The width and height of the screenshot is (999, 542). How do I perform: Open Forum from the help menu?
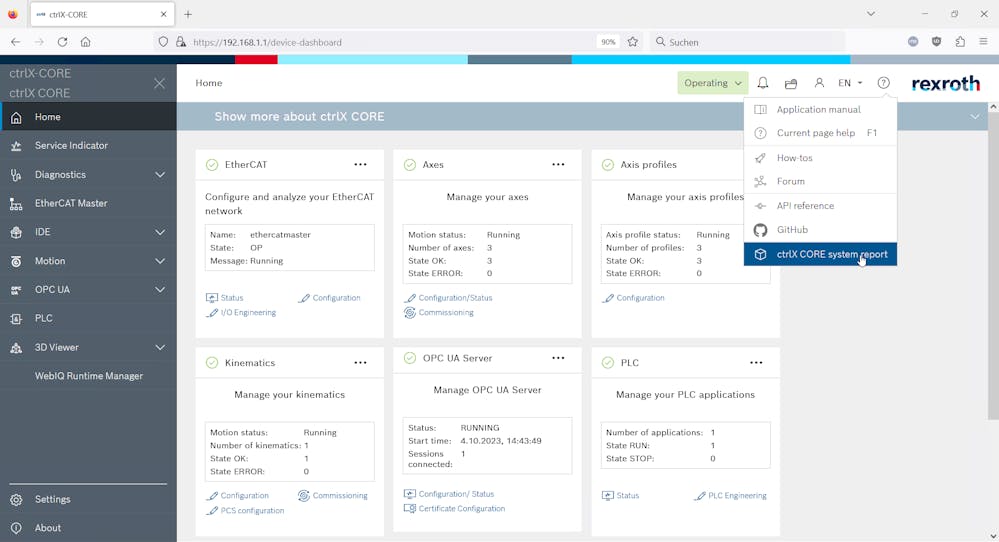tap(820, 182)
